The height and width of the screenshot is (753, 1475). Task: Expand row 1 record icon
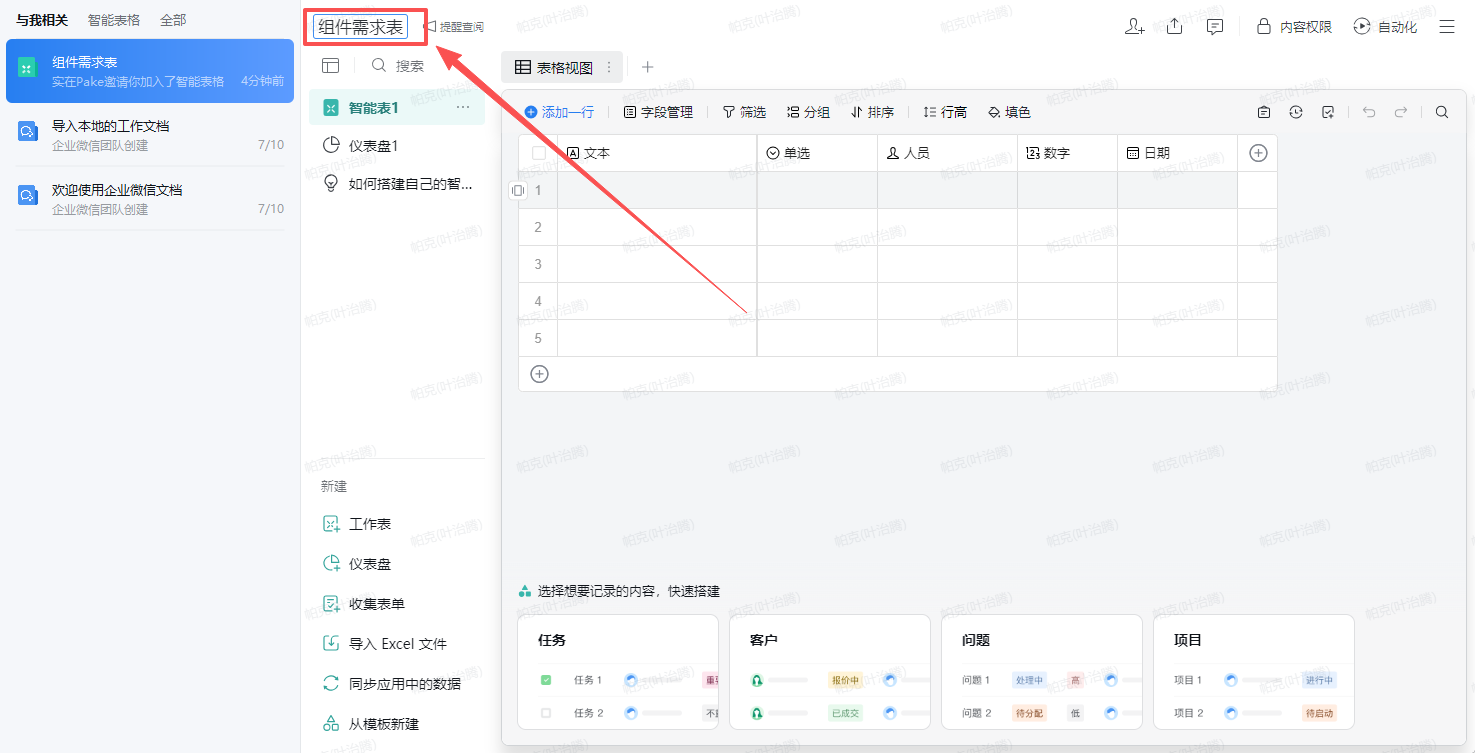(x=517, y=190)
